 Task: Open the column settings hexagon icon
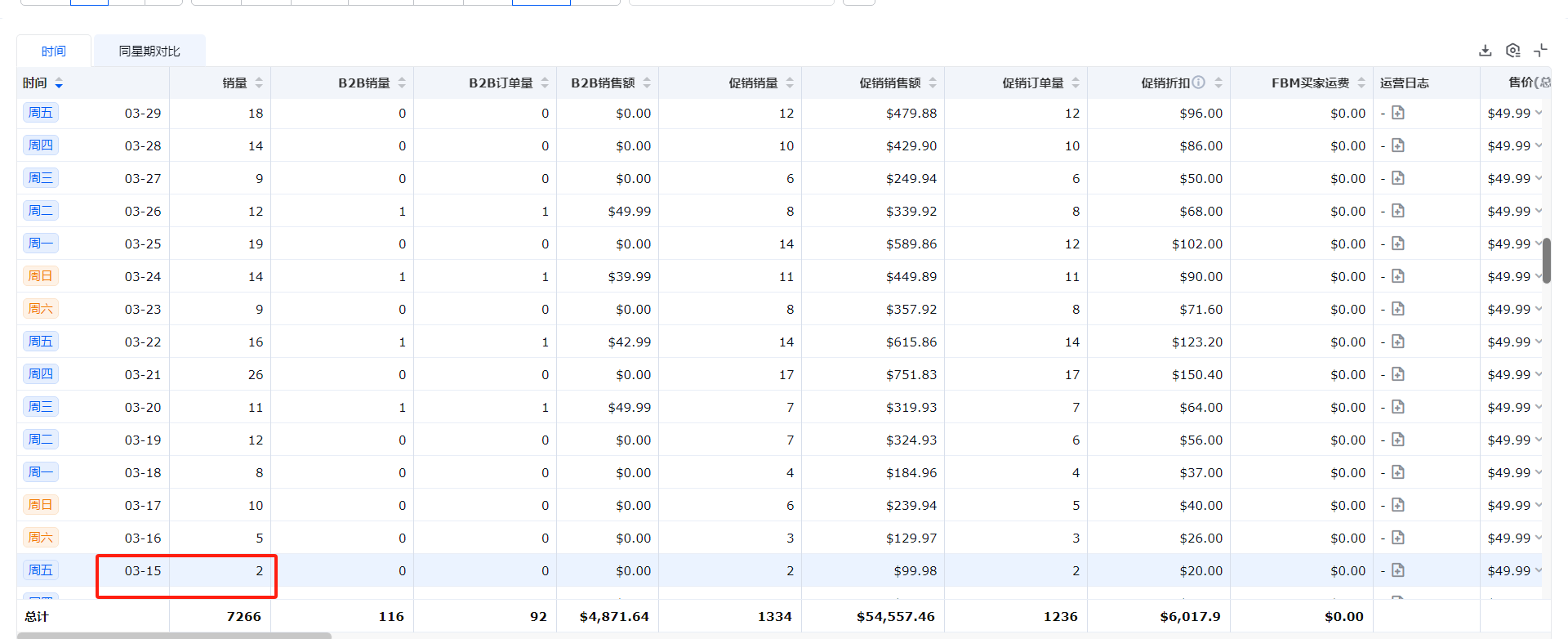pos(1512,51)
